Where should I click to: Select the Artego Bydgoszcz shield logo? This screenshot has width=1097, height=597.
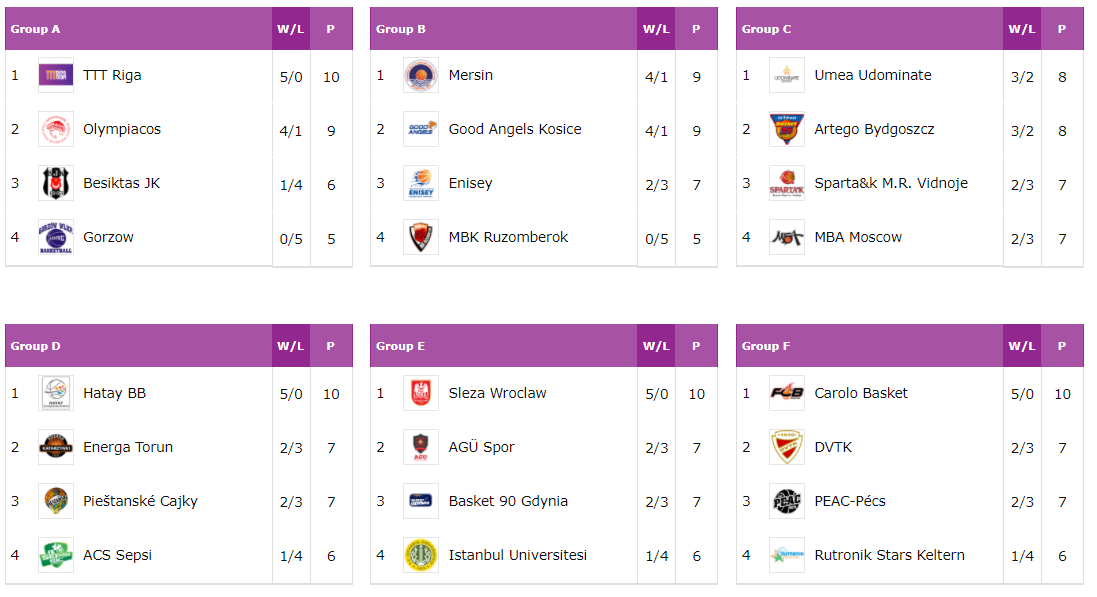point(787,129)
